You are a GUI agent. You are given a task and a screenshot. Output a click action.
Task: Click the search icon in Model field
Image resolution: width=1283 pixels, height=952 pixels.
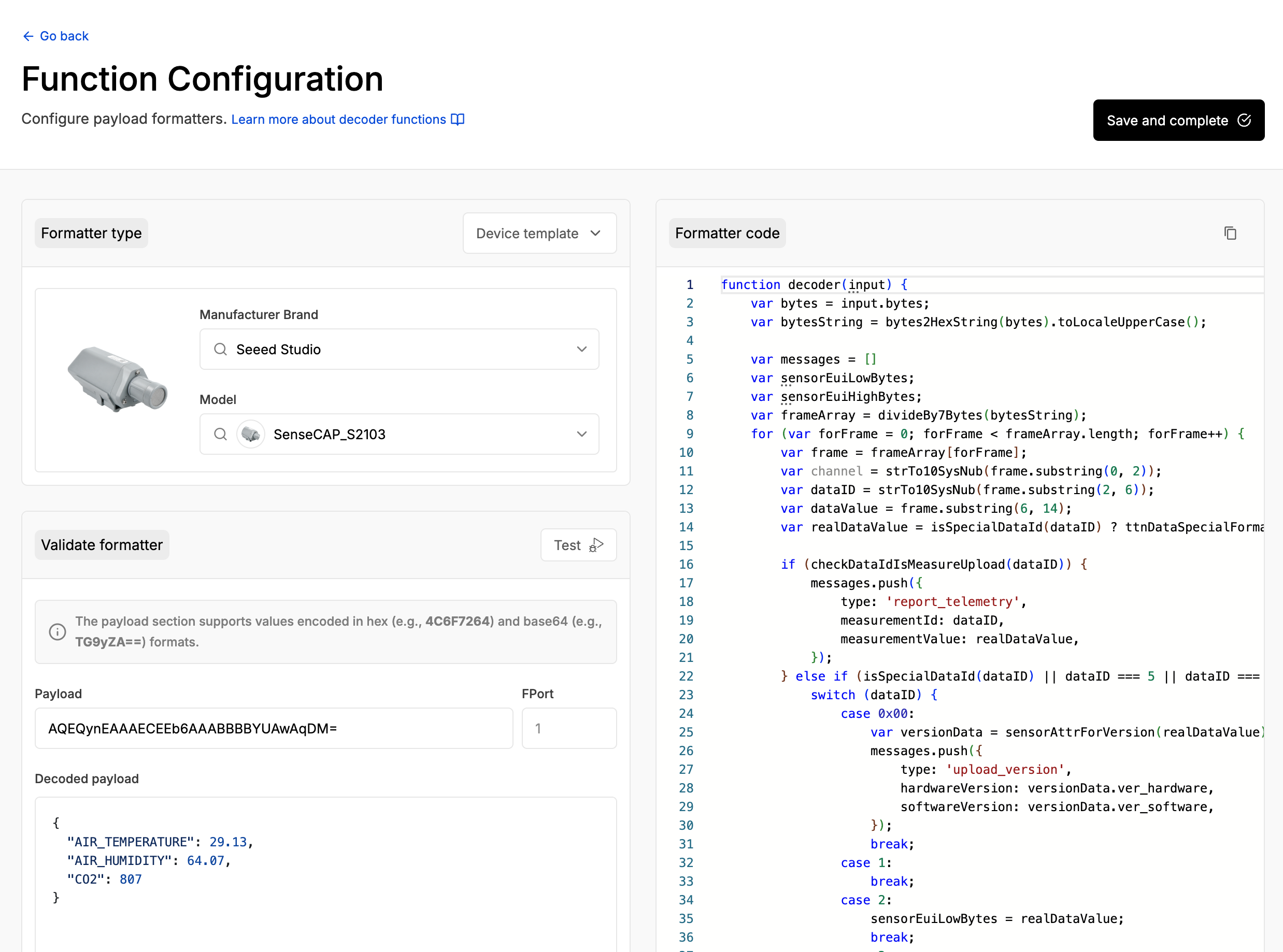(220, 434)
